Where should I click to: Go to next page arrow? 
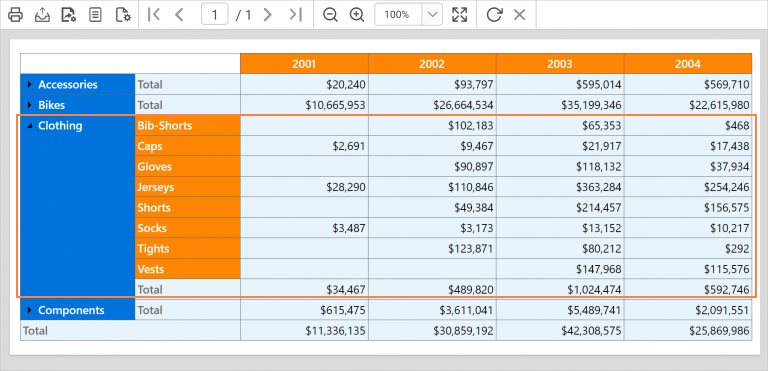[267, 15]
